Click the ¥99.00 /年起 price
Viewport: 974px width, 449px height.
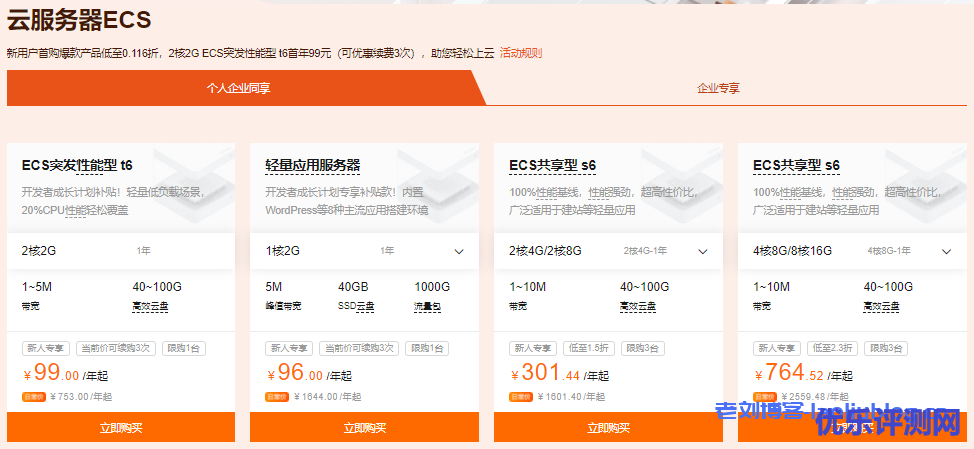[x=66, y=374]
